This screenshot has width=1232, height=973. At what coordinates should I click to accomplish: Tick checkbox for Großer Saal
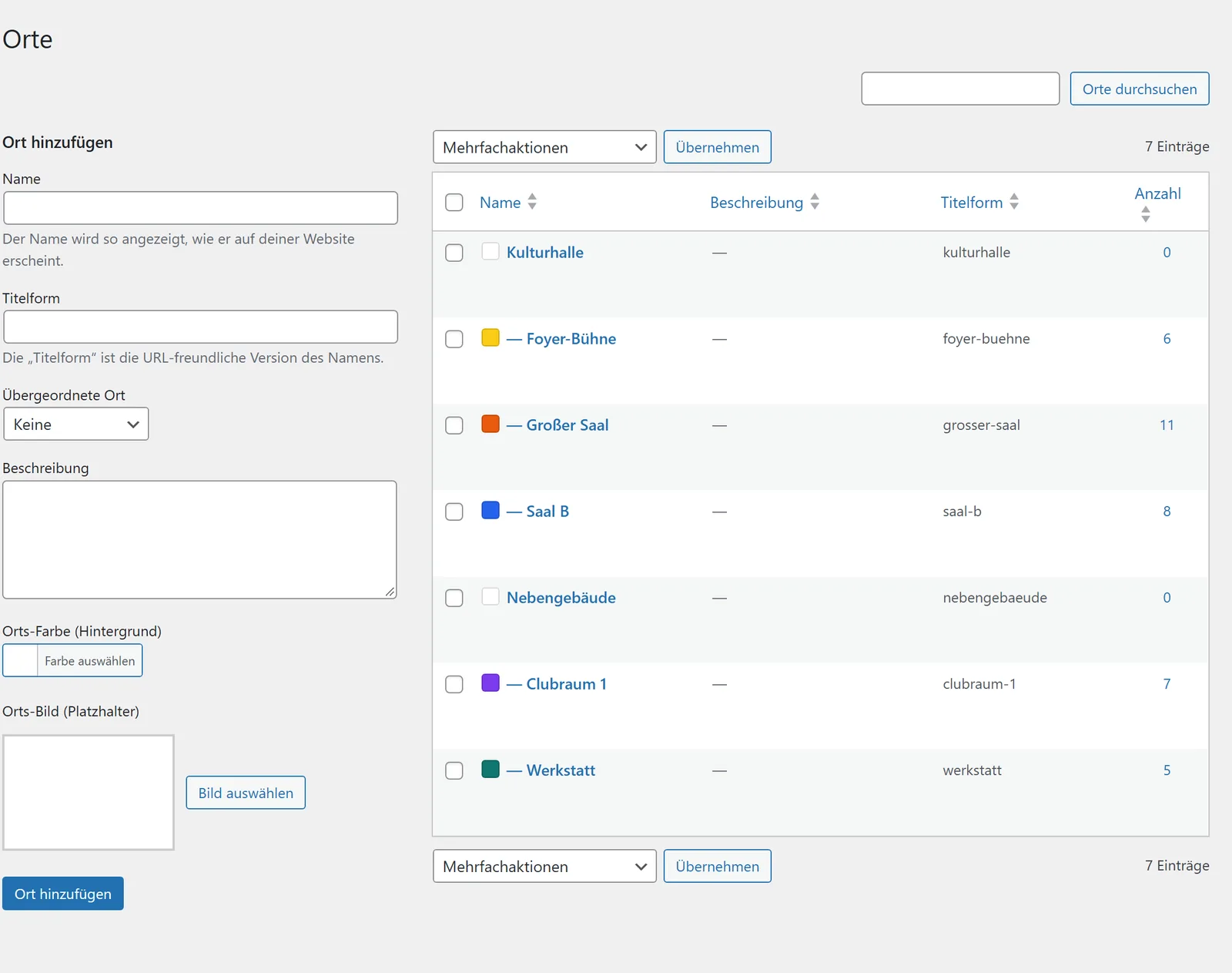click(454, 425)
